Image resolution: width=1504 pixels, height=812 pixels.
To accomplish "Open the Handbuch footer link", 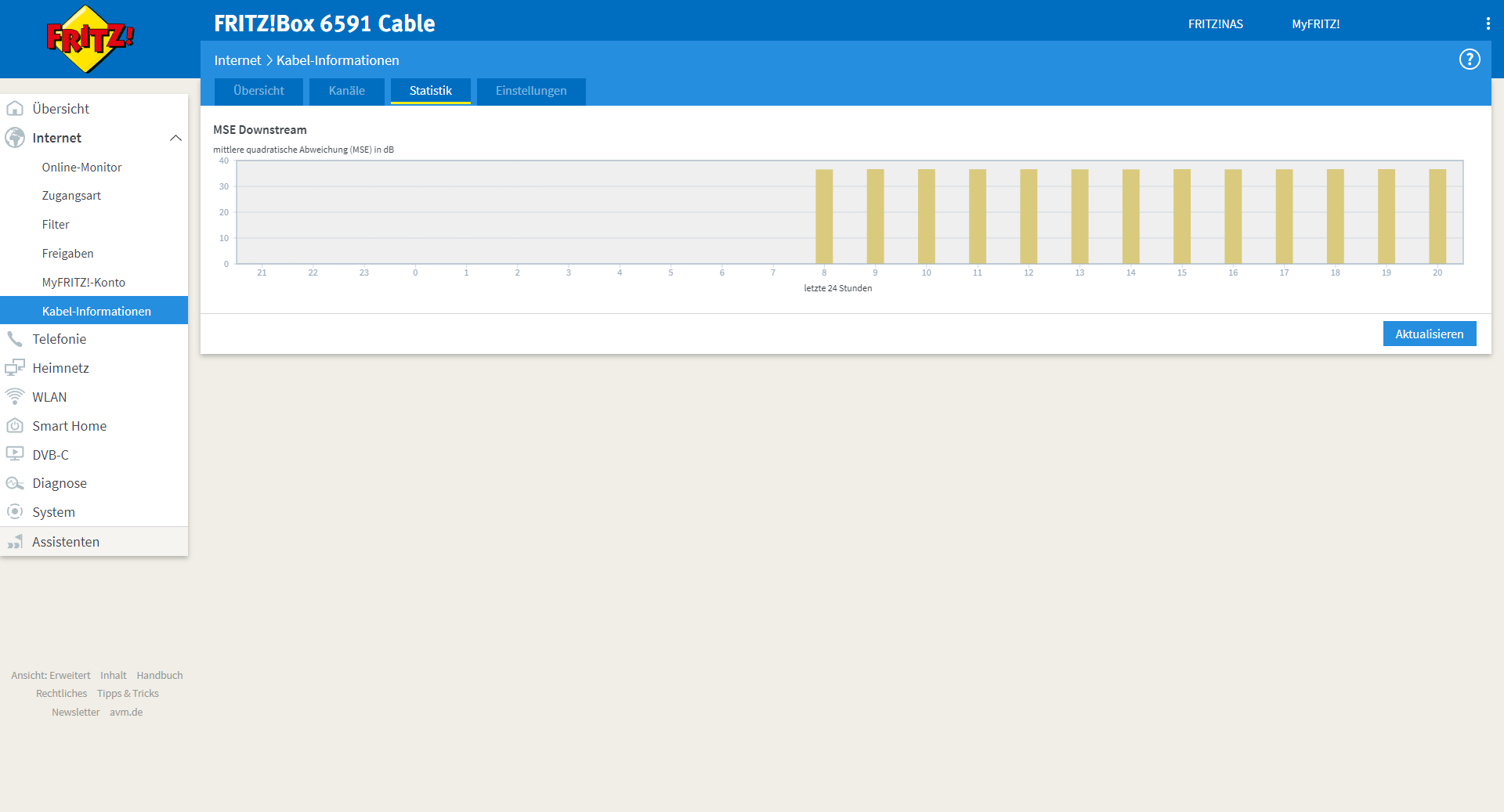I will 160,675.
